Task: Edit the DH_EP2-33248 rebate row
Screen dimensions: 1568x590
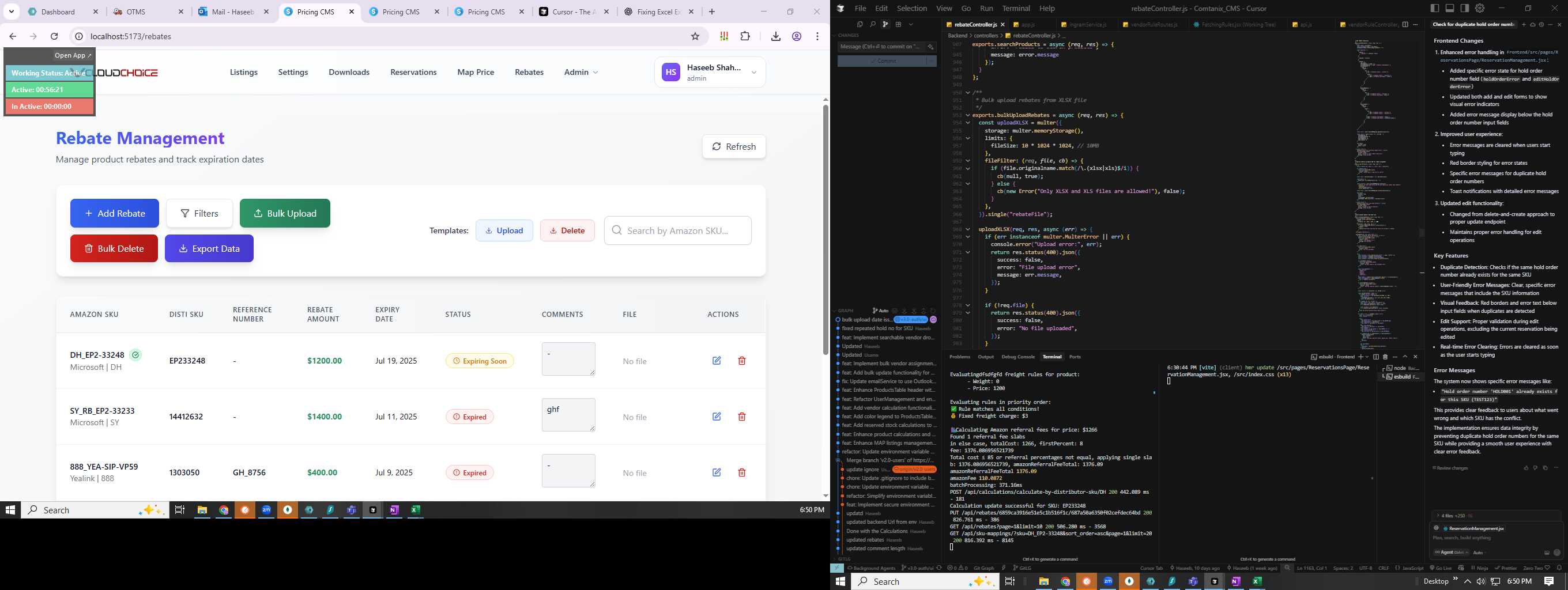Action: pyautogui.click(x=717, y=361)
